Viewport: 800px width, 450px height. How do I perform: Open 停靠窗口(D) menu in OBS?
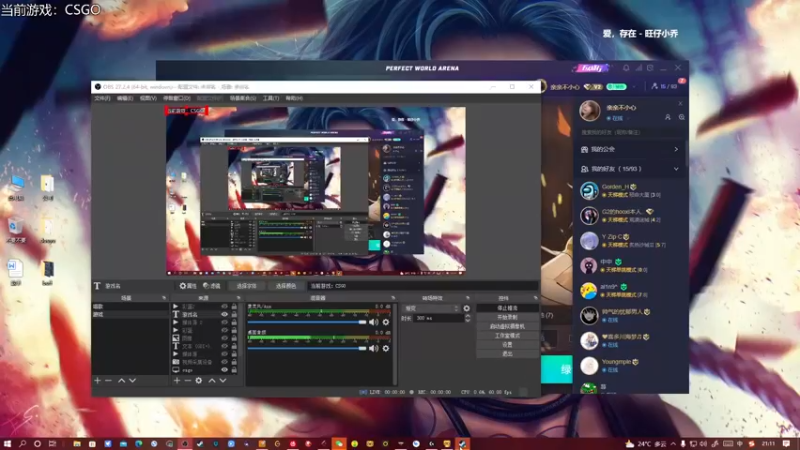point(177,98)
